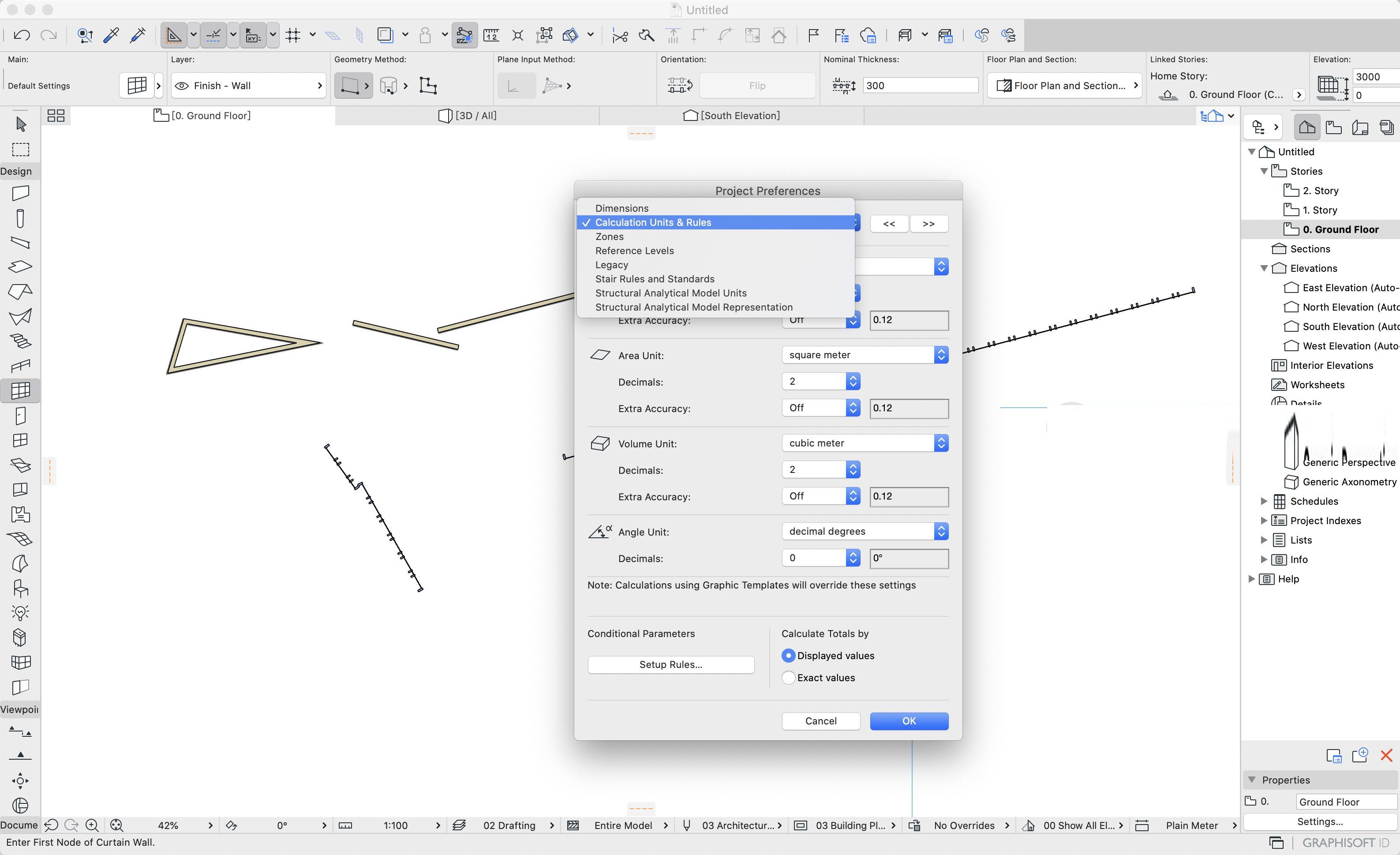The width and height of the screenshot is (1400, 855).
Task: Click the scissors Trim tool icon
Action: (620, 36)
